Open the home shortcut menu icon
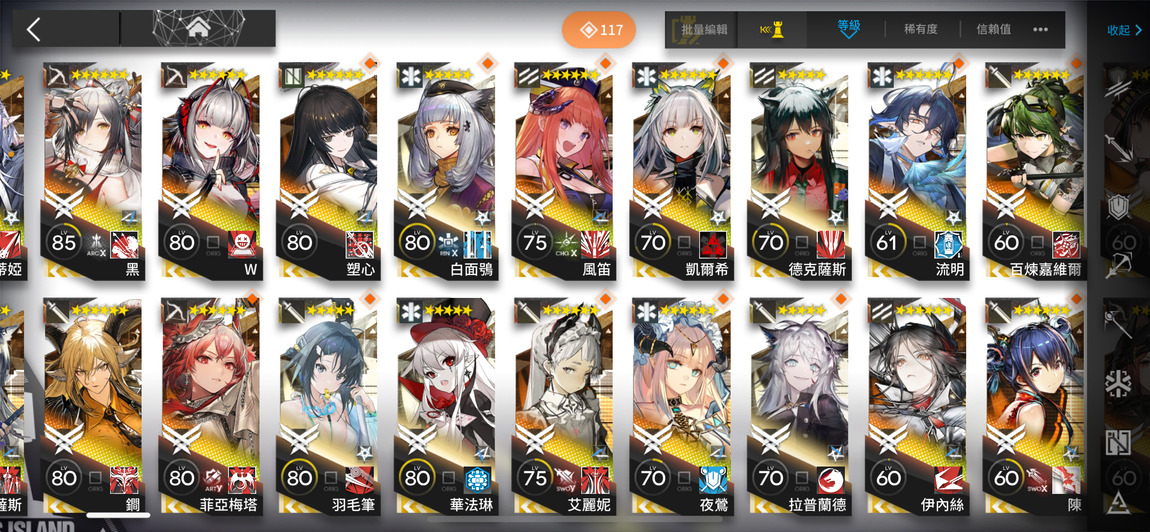The height and width of the screenshot is (532, 1150). point(197,29)
